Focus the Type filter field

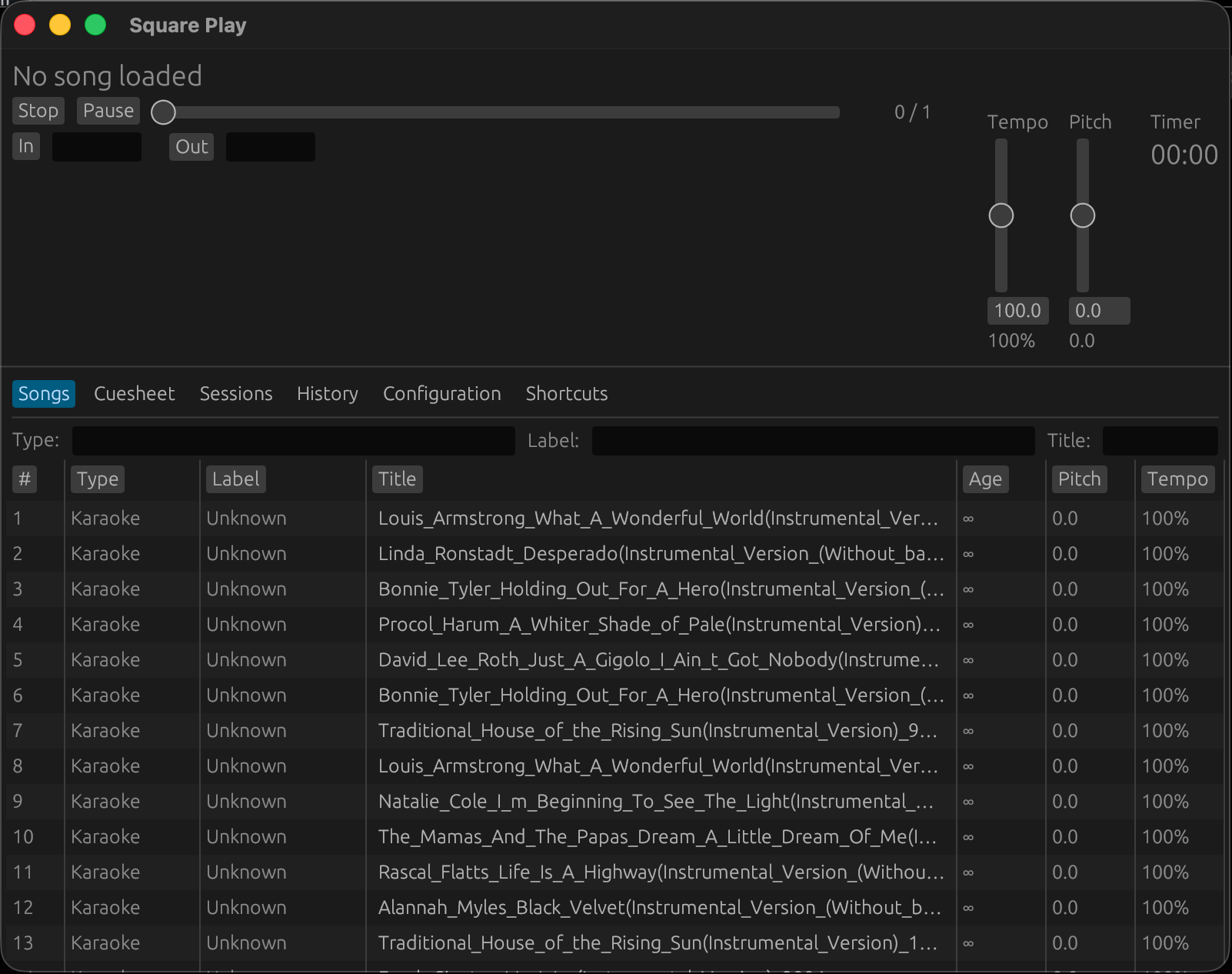tap(293, 441)
